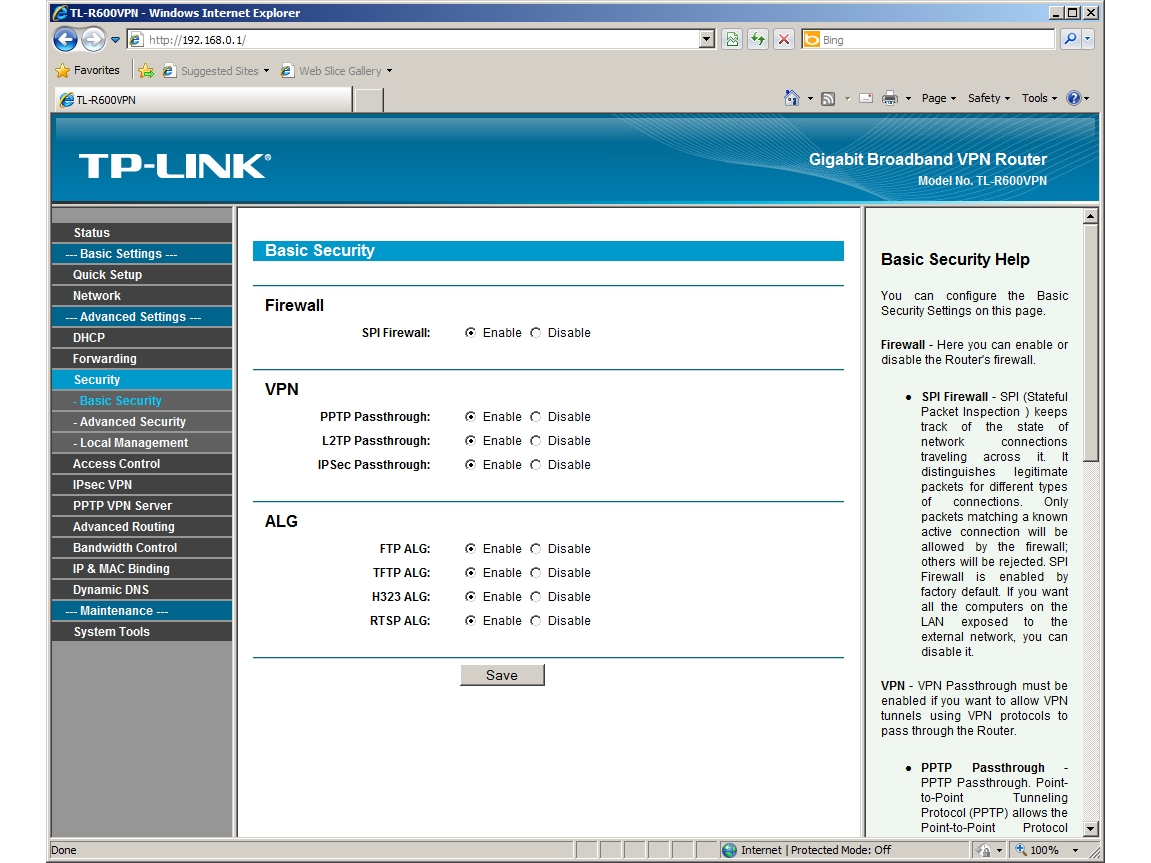Click into the Bing search field
The height and width of the screenshot is (863, 1151).
937,40
